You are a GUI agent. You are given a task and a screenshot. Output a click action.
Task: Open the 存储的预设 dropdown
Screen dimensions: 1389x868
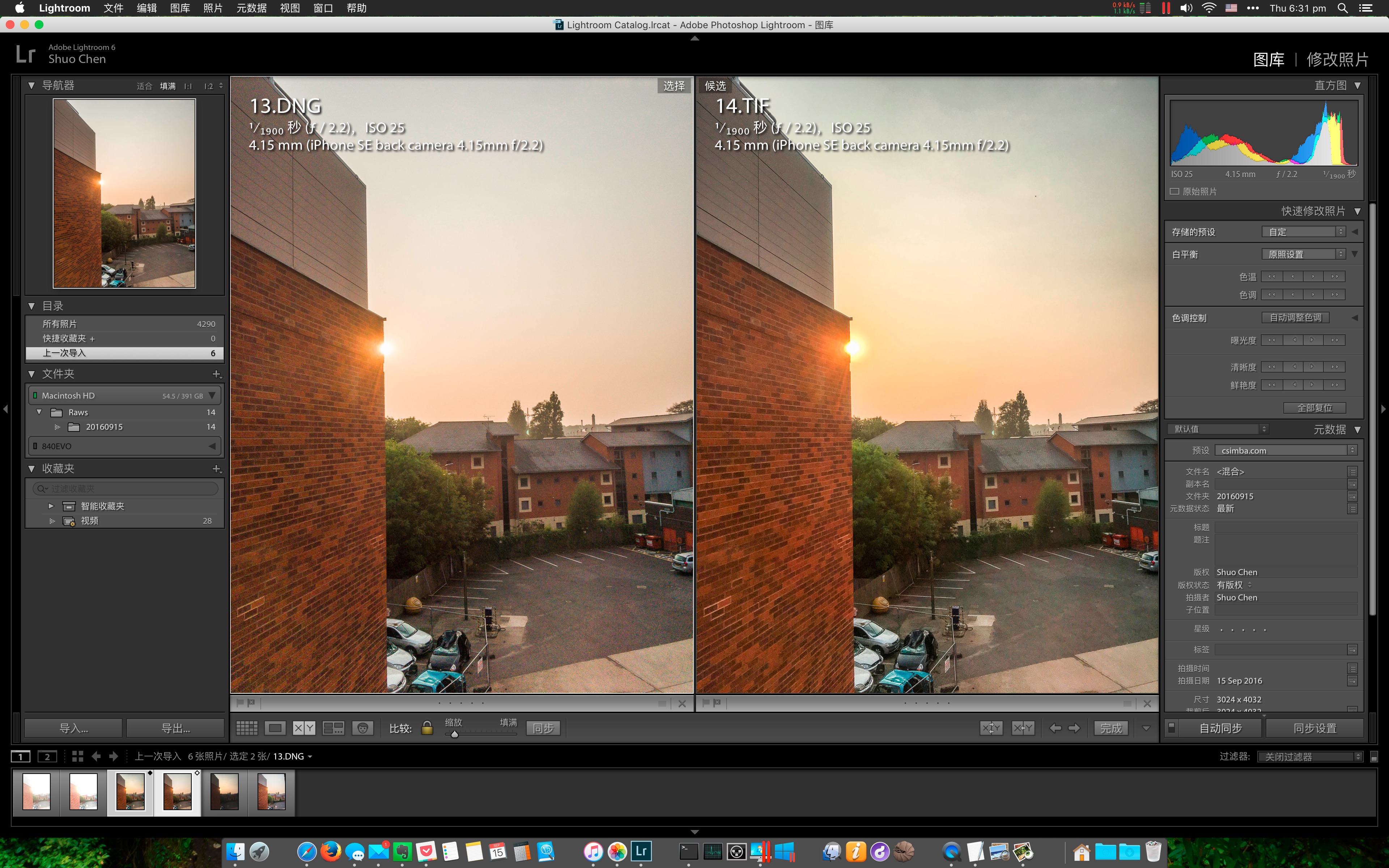coord(1304,231)
